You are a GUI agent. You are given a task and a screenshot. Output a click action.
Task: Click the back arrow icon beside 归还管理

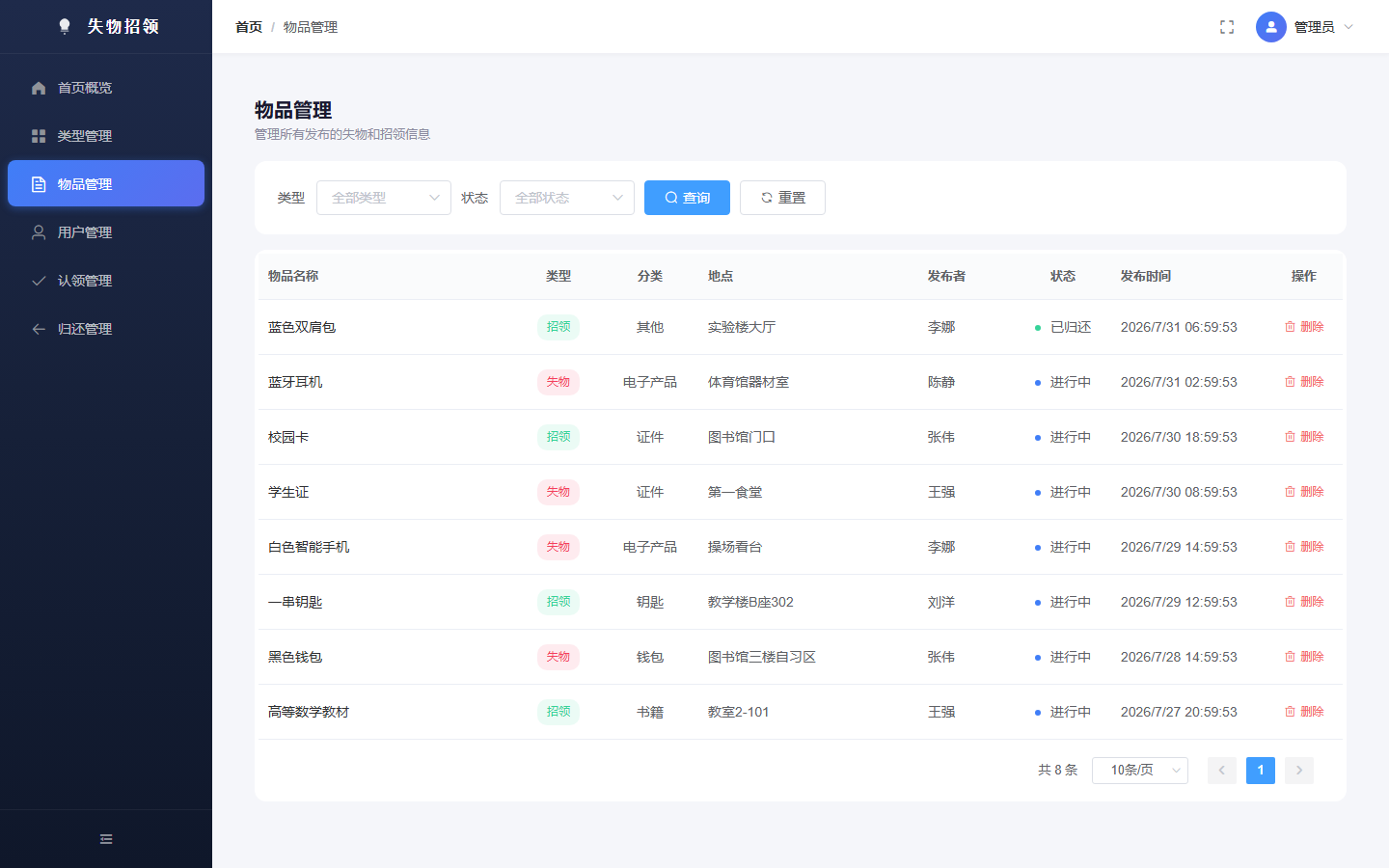(x=39, y=329)
